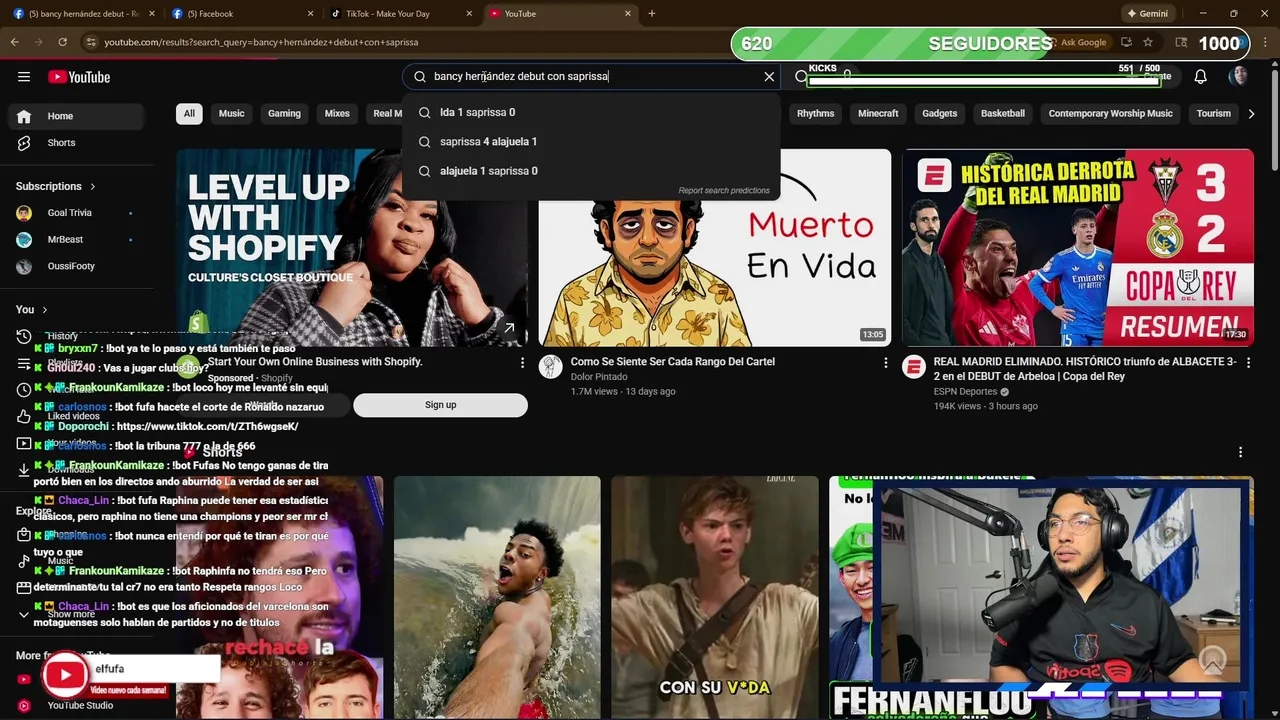The image size is (1280, 720).
Task: Open the 'Muerto En Vida' video thumbnail
Action: point(715,247)
